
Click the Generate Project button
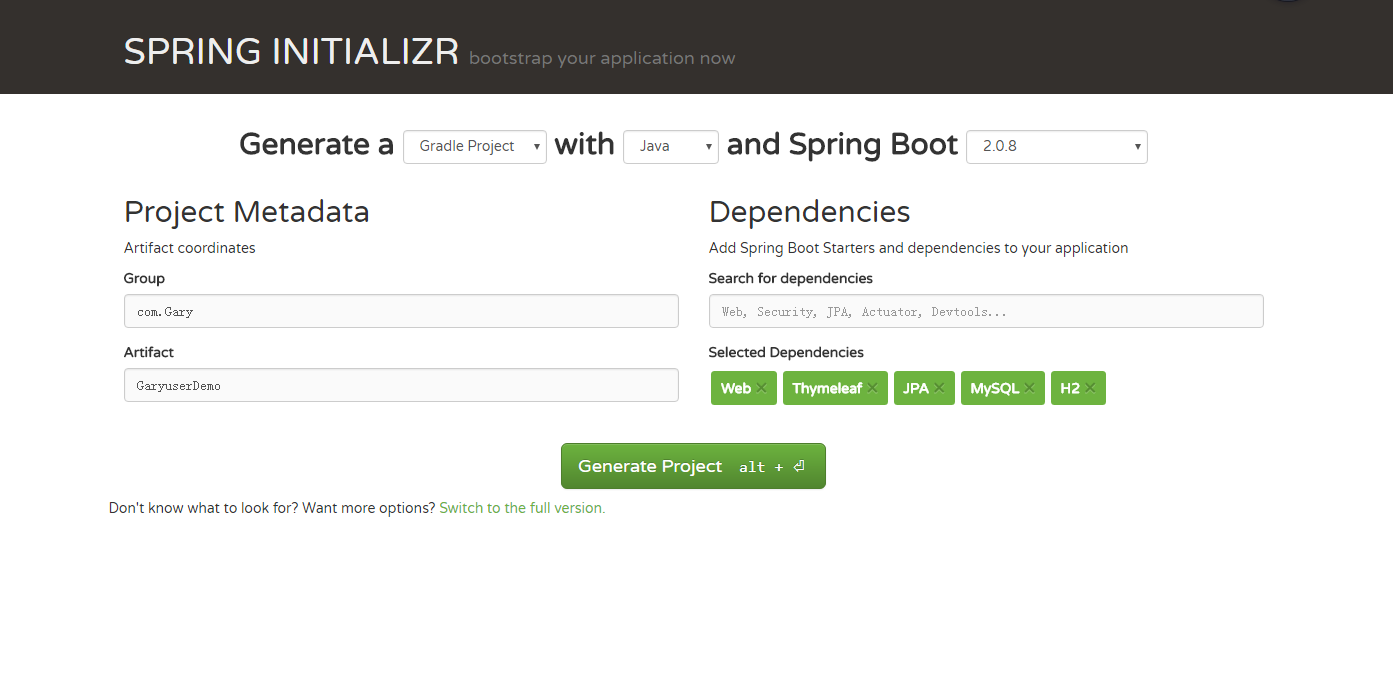(693, 466)
